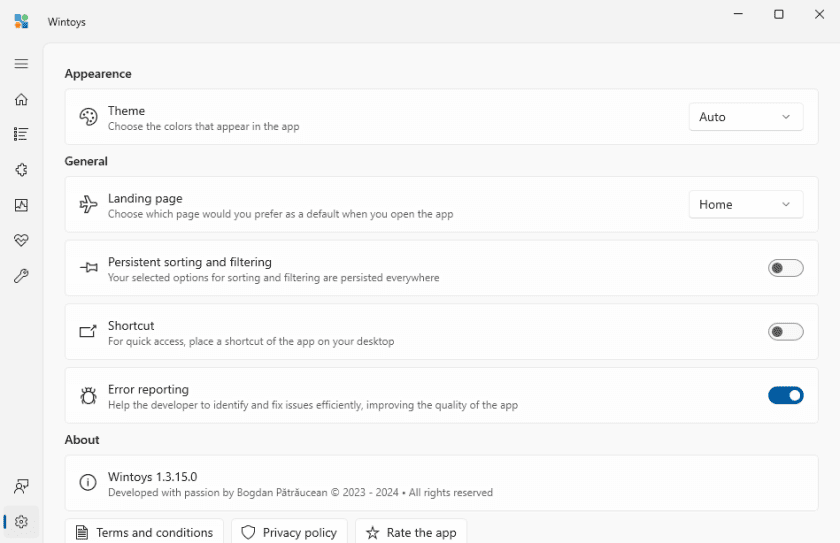The image size is (840, 543).
Task: Open the Theme dropdown set to Auto
Action: (x=746, y=117)
